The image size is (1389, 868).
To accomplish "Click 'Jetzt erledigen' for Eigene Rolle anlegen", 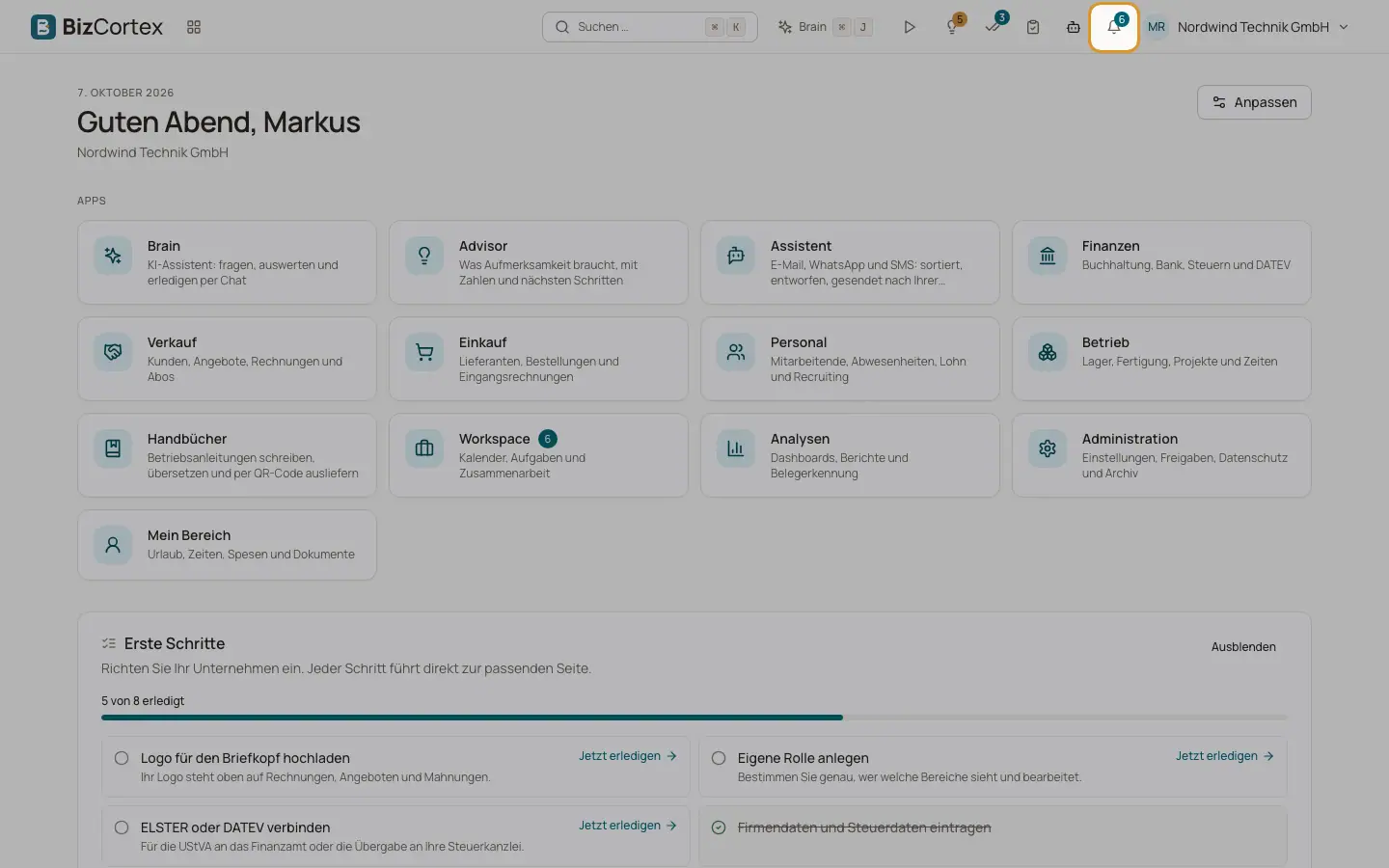I will tap(1225, 756).
